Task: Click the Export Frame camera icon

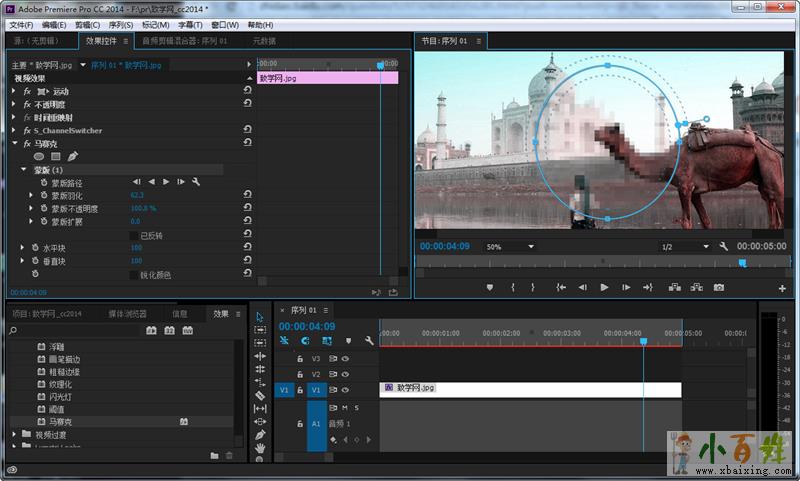Action: 718,288
